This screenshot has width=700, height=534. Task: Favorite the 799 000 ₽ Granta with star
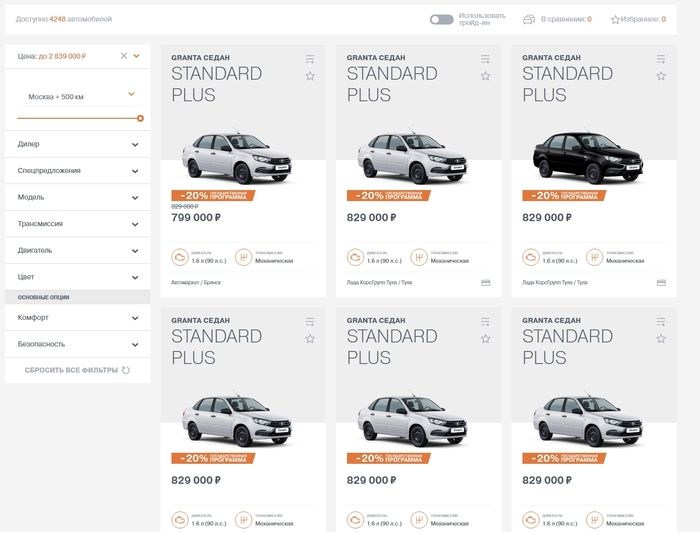point(310,76)
